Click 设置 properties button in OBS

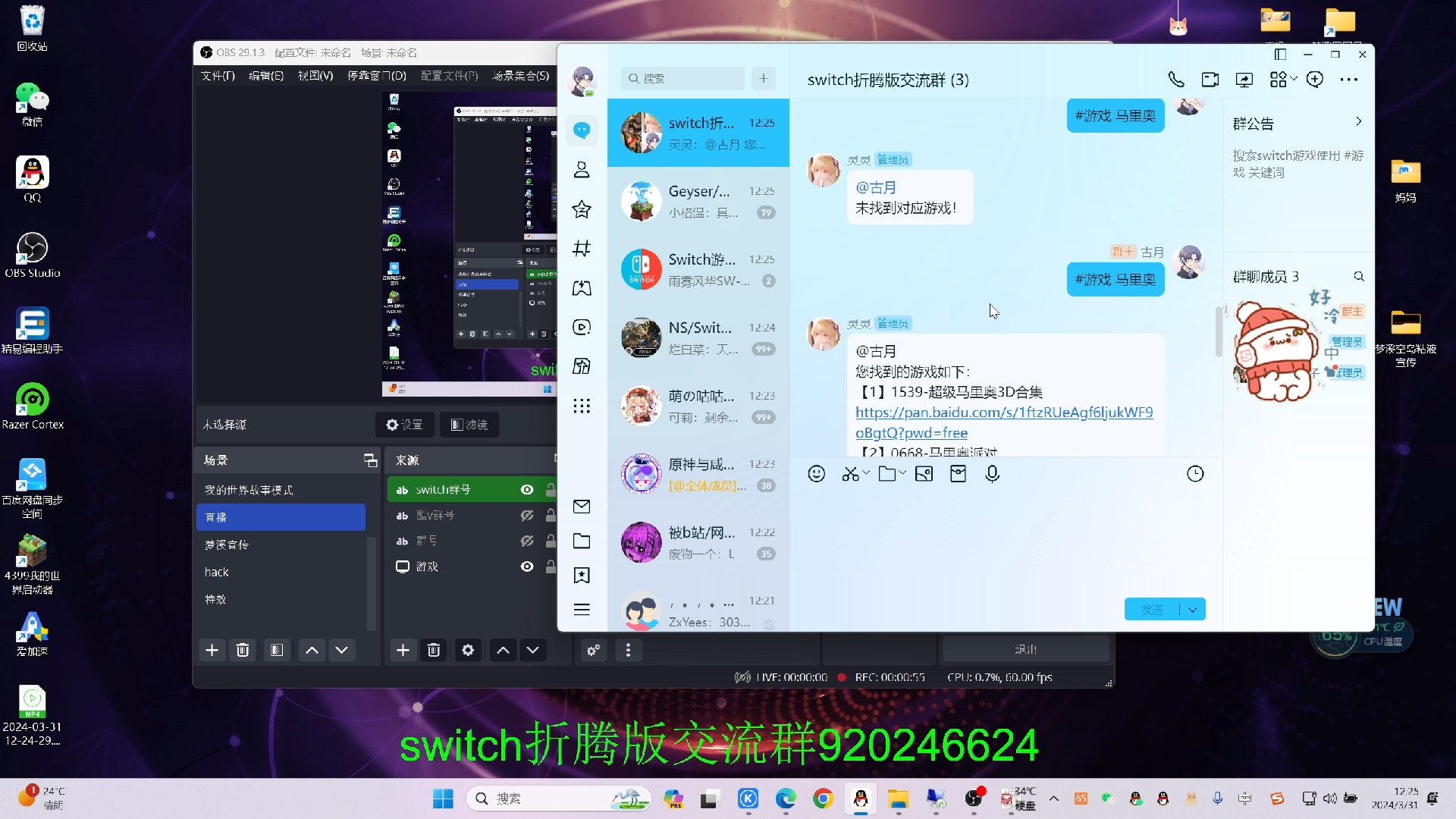point(405,425)
